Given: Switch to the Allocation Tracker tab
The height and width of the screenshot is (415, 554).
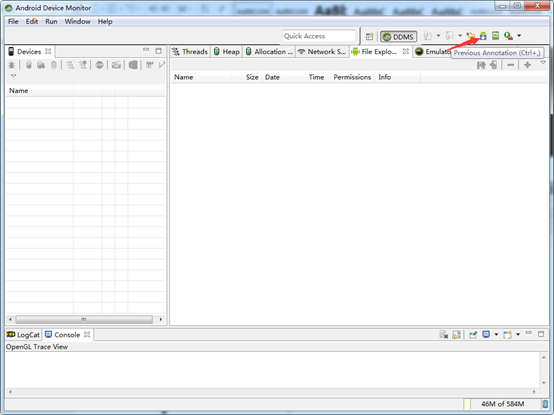Looking at the screenshot, I should tap(269, 52).
